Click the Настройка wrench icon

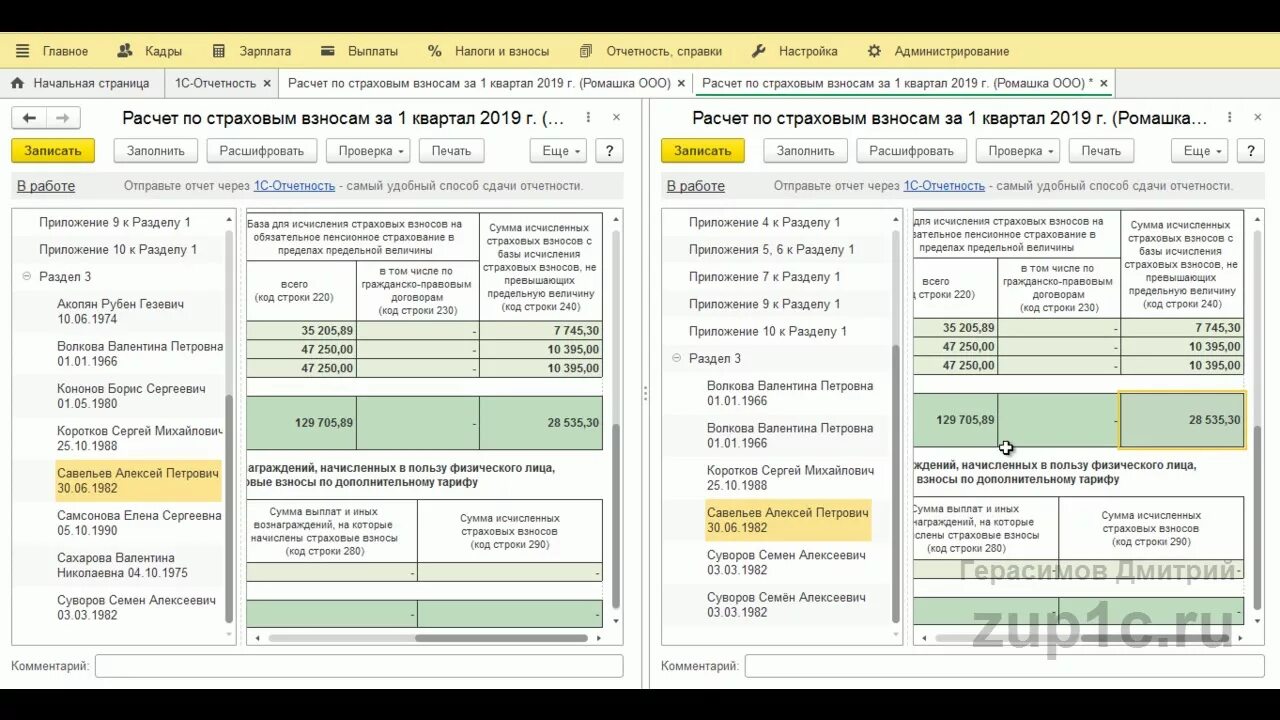tap(759, 51)
